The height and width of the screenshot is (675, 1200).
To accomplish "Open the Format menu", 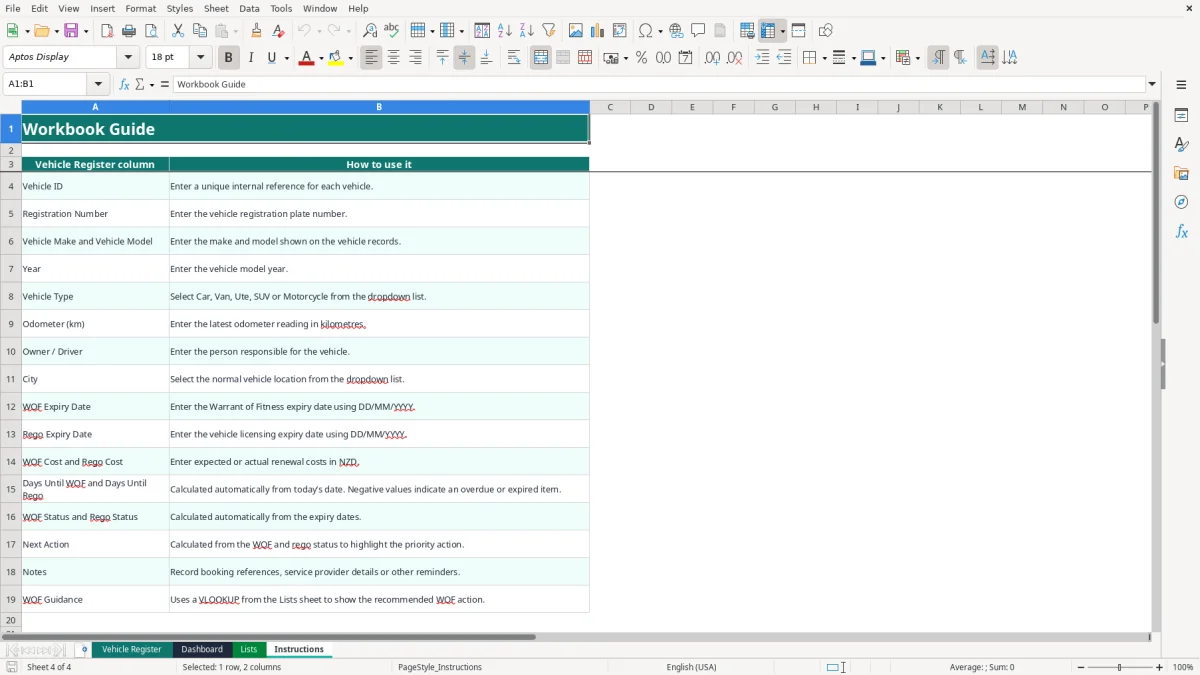I will click(x=140, y=8).
